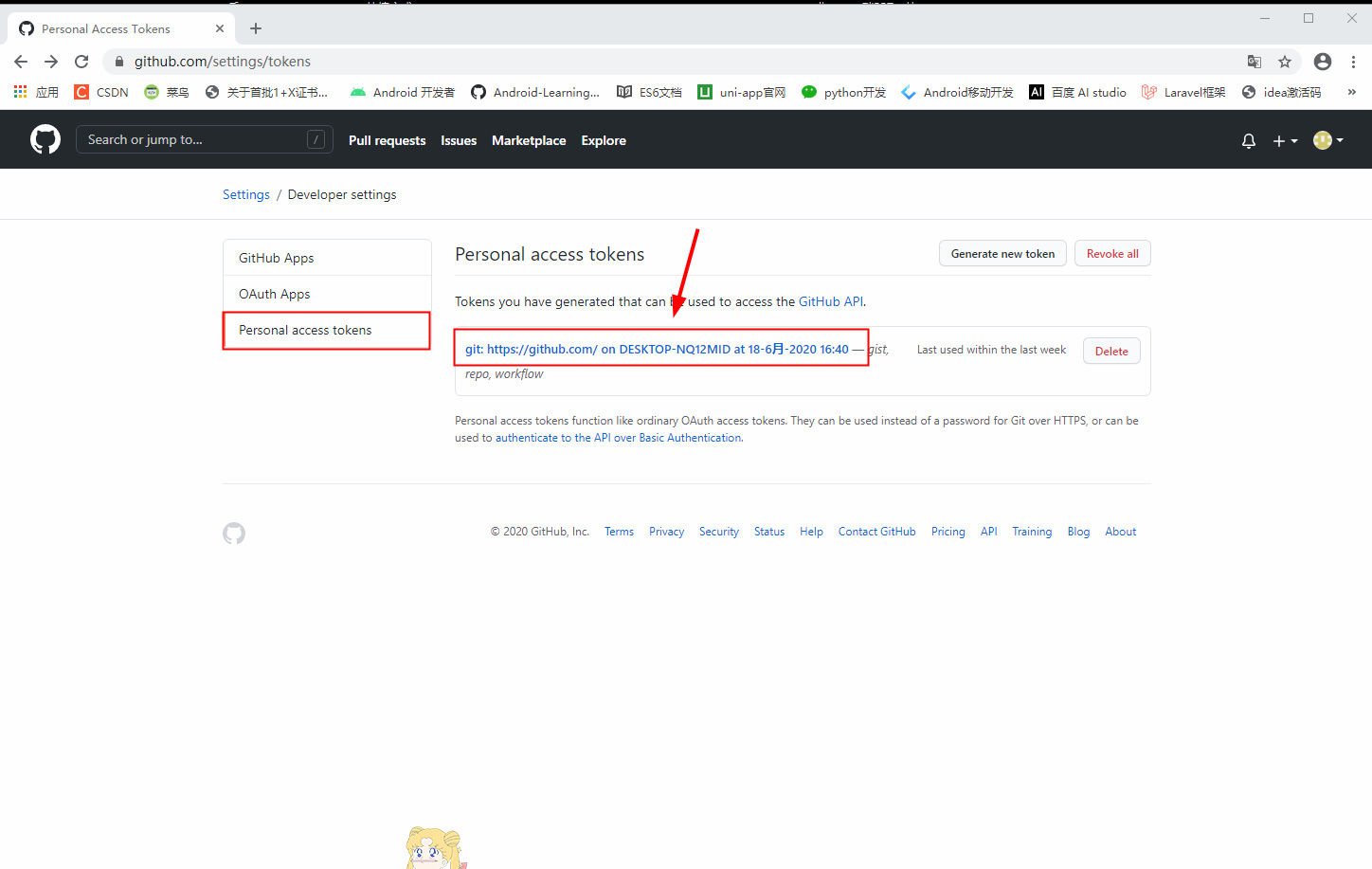Open Privacy footer link

(666, 532)
